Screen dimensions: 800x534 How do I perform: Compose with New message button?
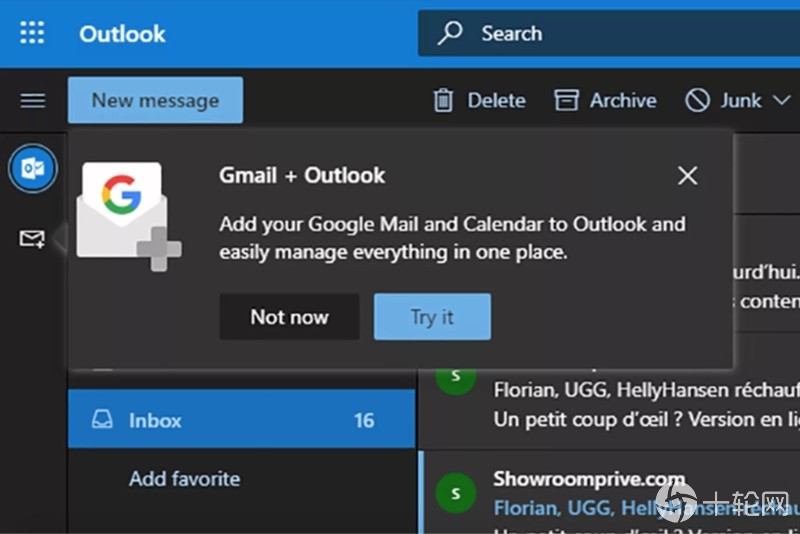point(155,100)
